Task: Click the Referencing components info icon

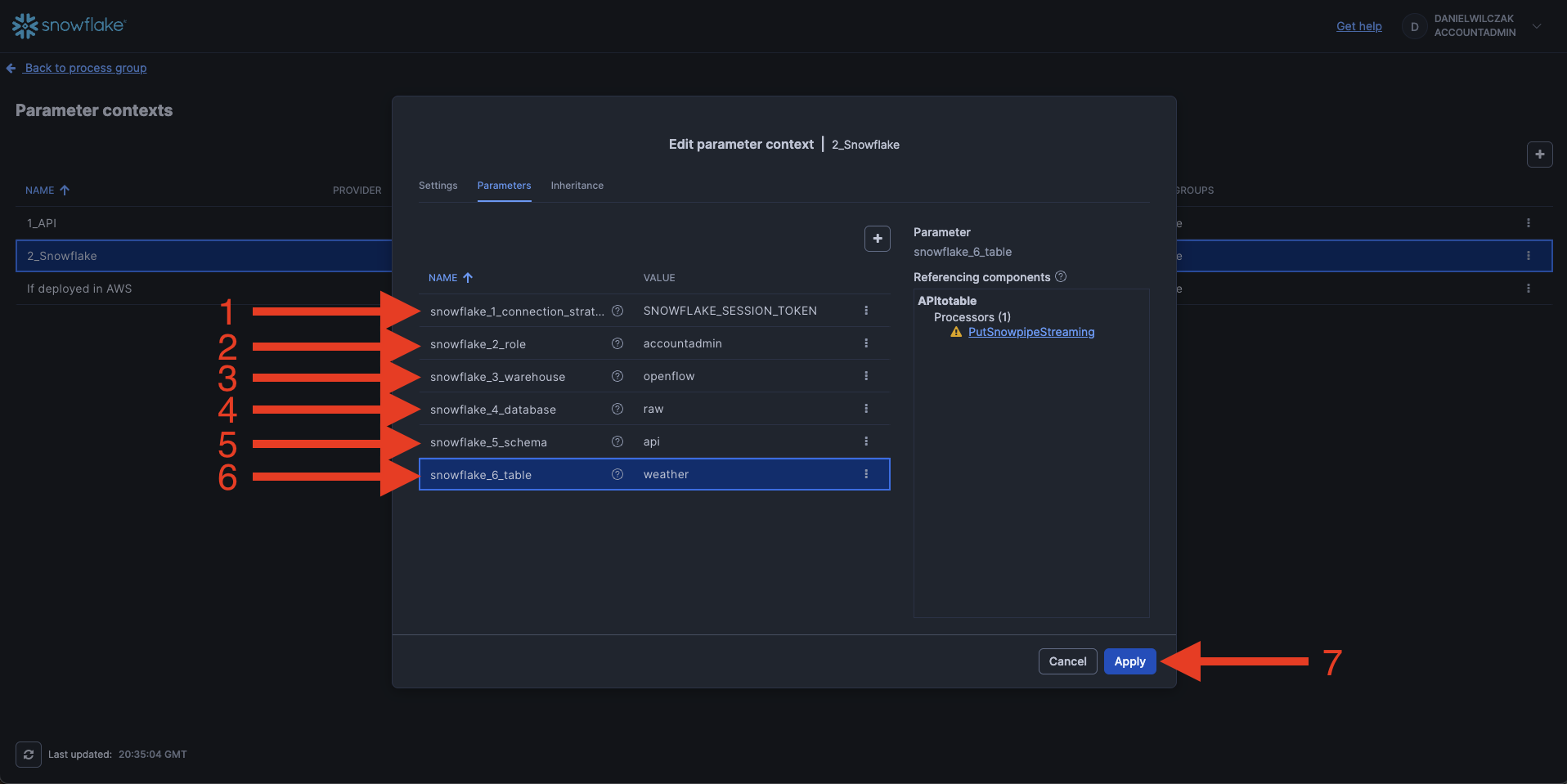Action: (x=1061, y=276)
